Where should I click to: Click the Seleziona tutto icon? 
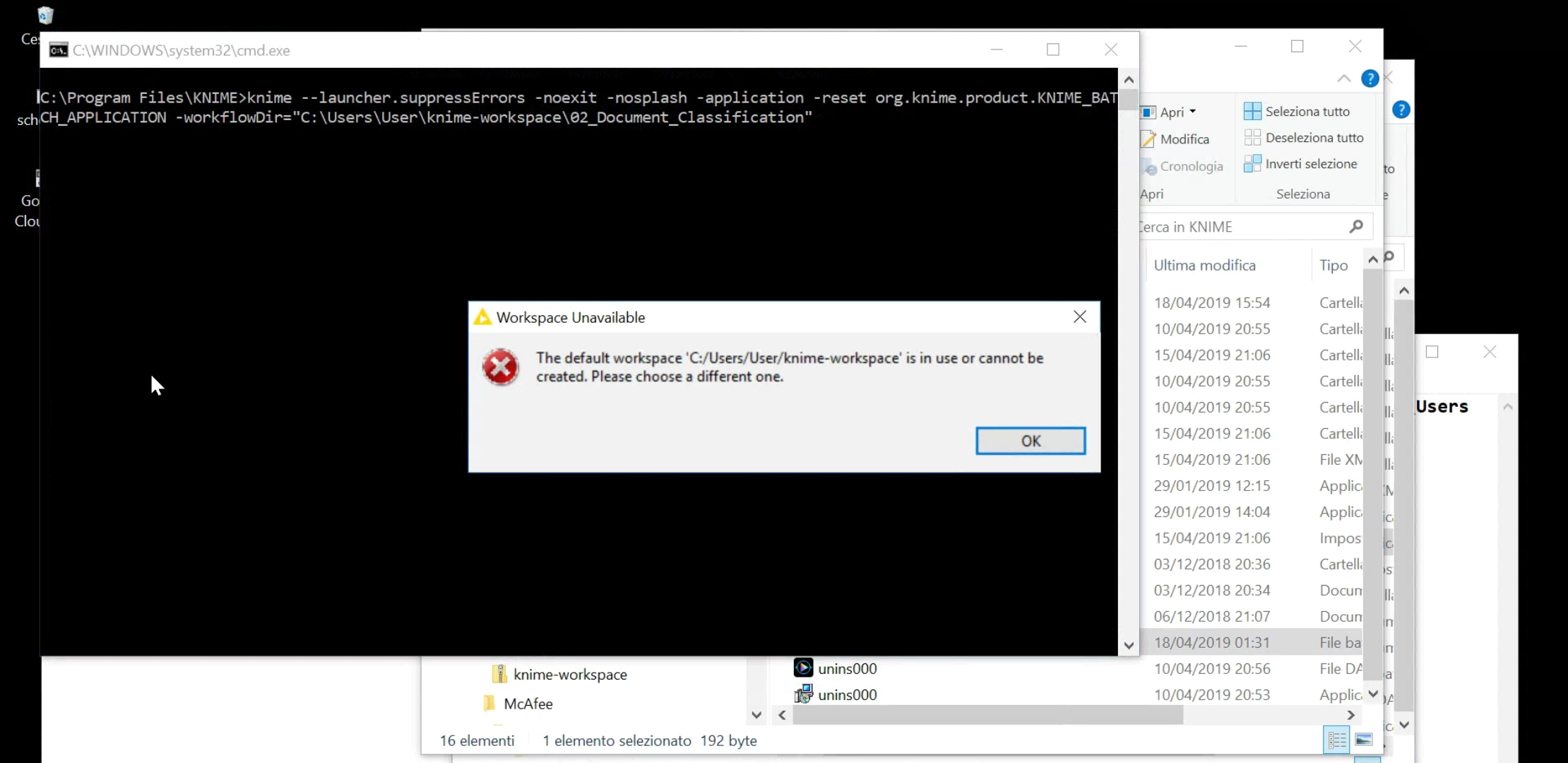tap(1252, 111)
